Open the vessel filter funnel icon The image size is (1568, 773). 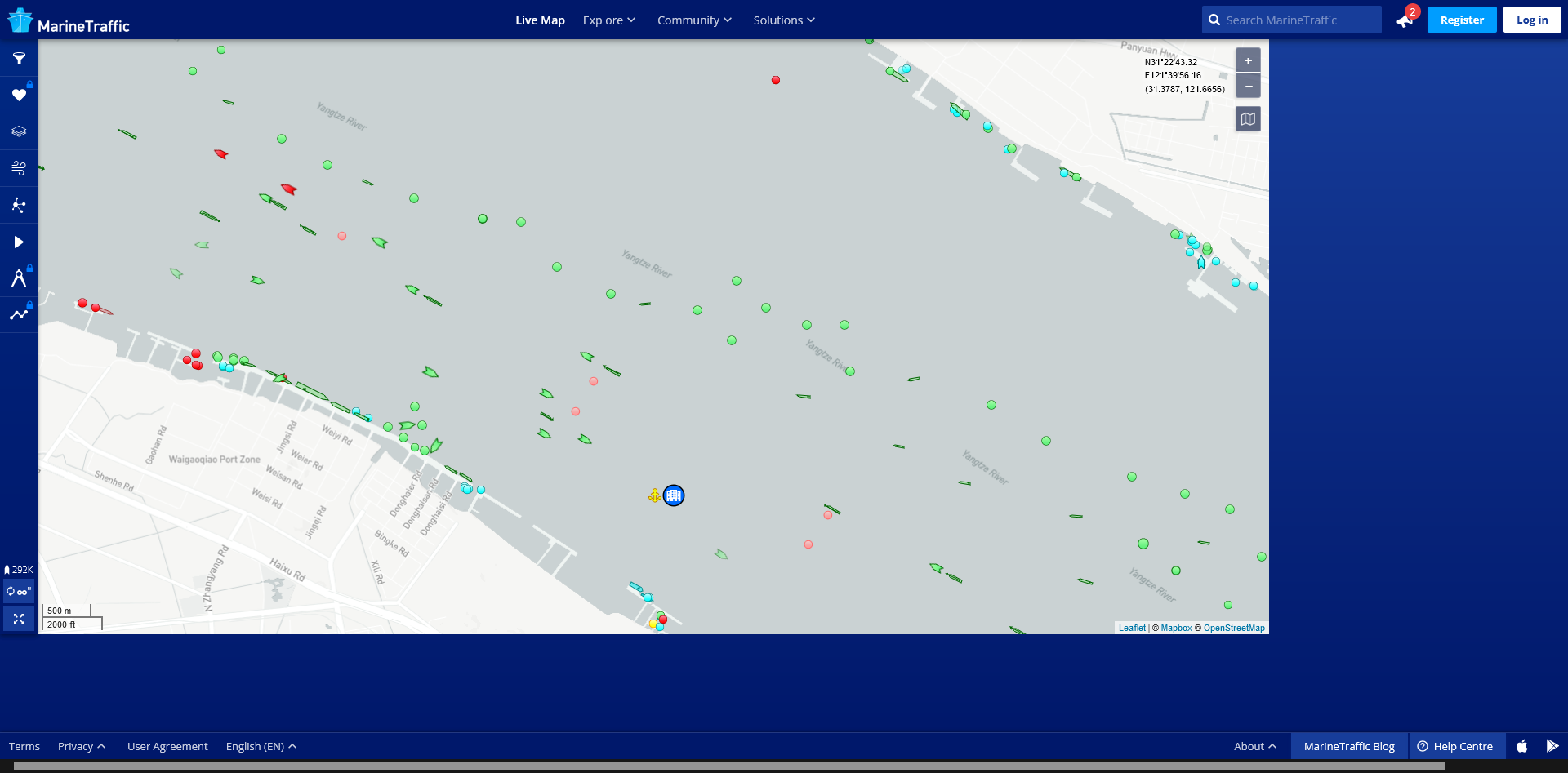coord(19,58)
